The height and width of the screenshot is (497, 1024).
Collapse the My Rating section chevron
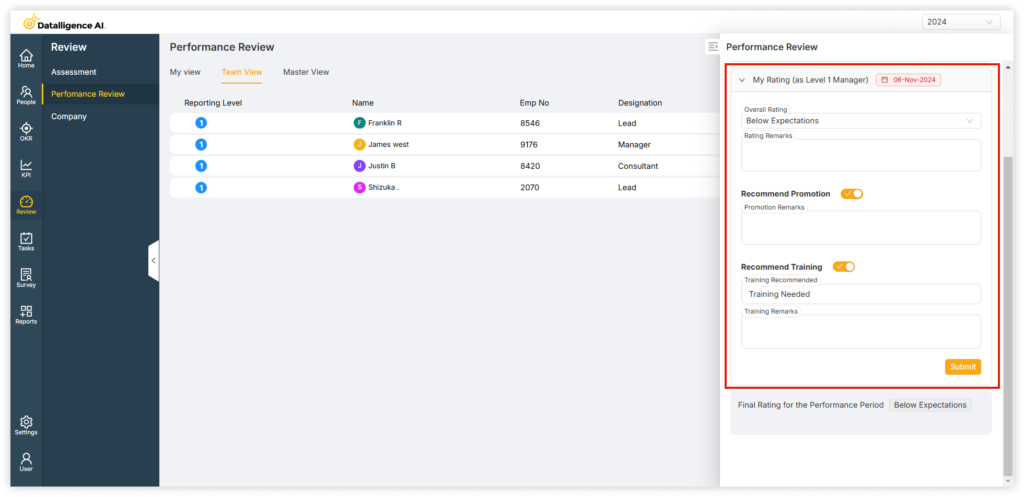(x=742, y=80)
